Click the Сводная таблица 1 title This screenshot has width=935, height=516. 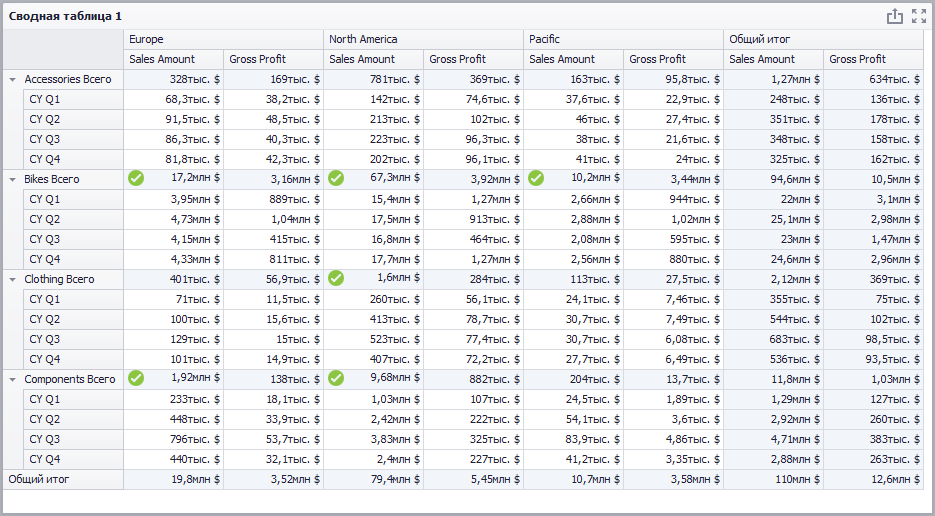tap(65, 16)
